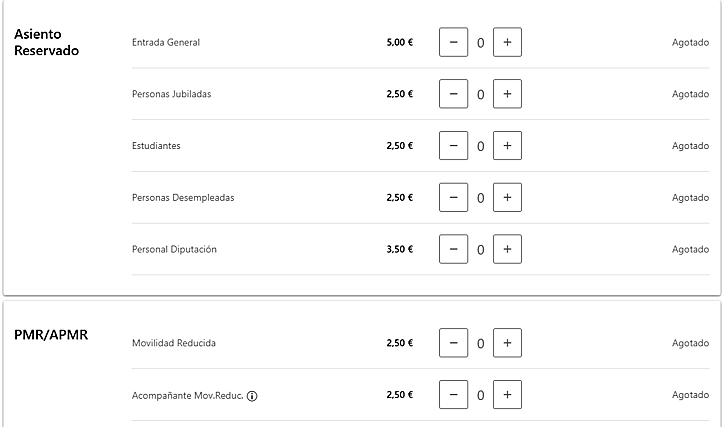Increase Personas Desempleadas ticket count

tap(507, 197)
